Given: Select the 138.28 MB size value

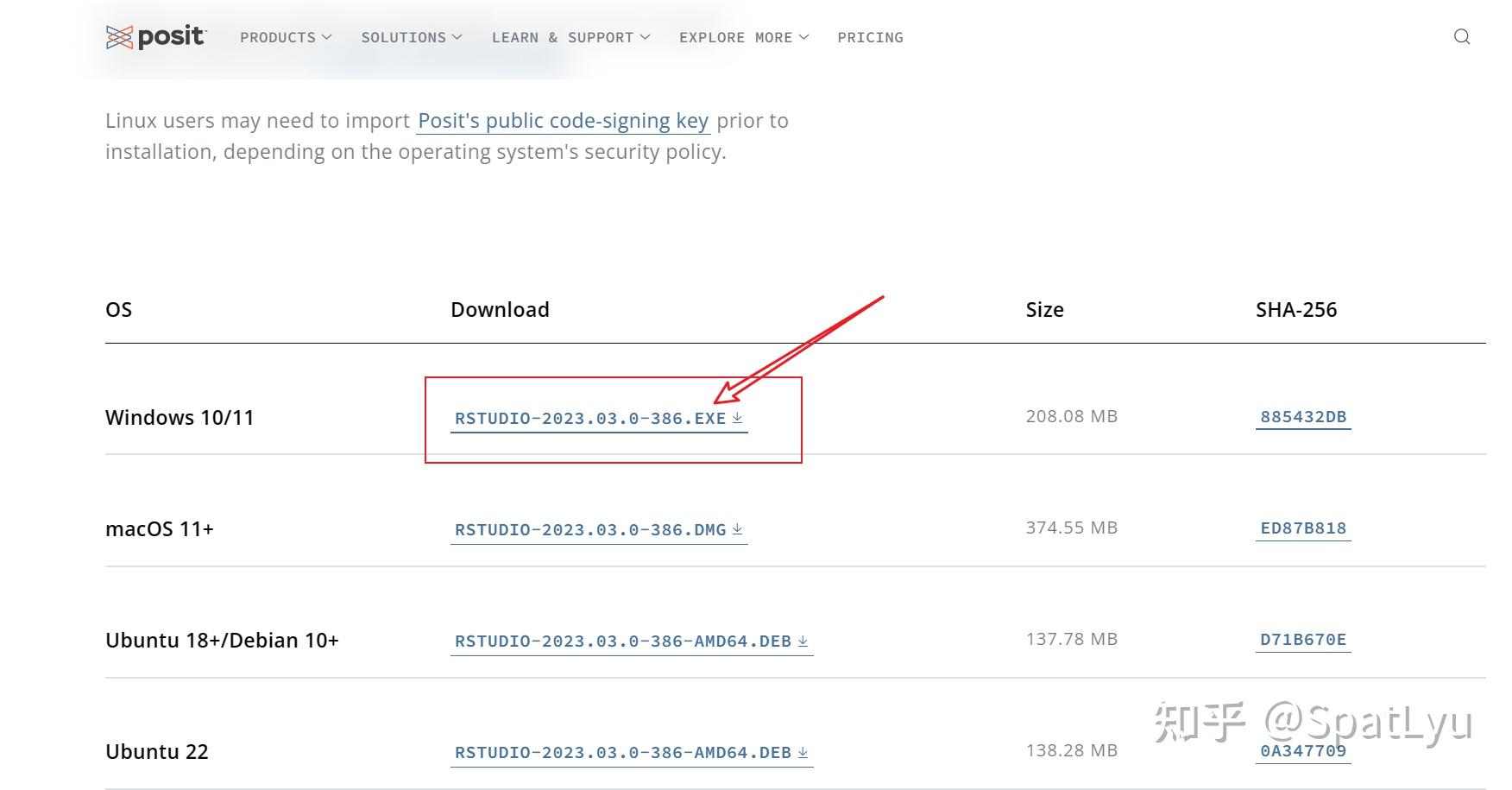Looking at the screenshot, I should tap(1072, 750).
